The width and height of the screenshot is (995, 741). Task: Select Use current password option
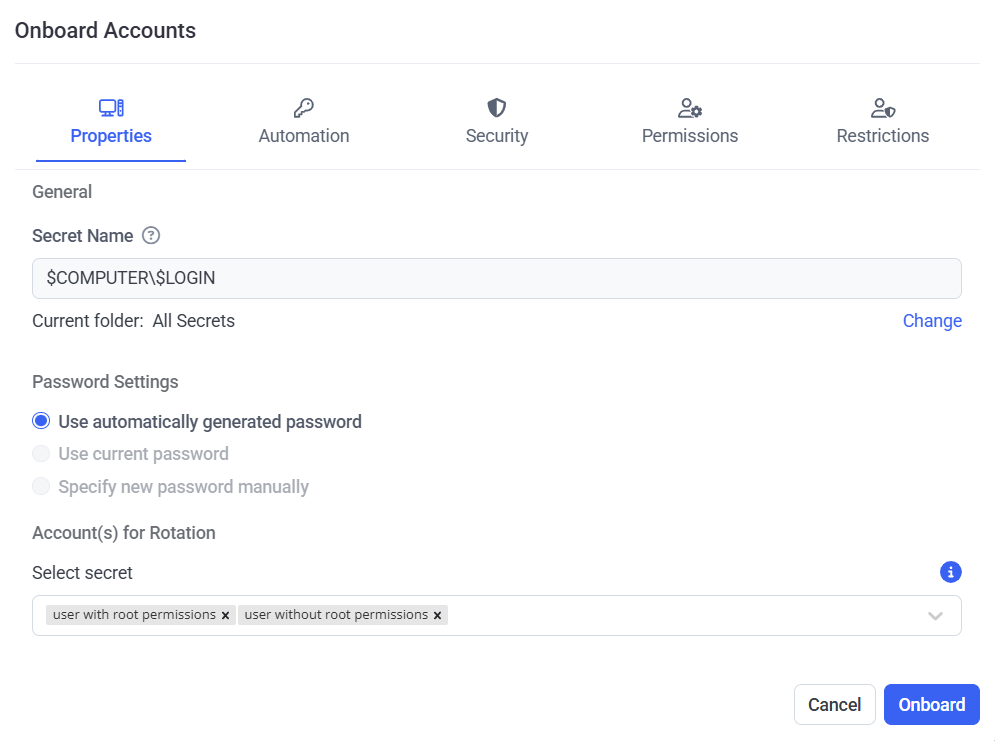pyautogui.click(x=41, y=454)
